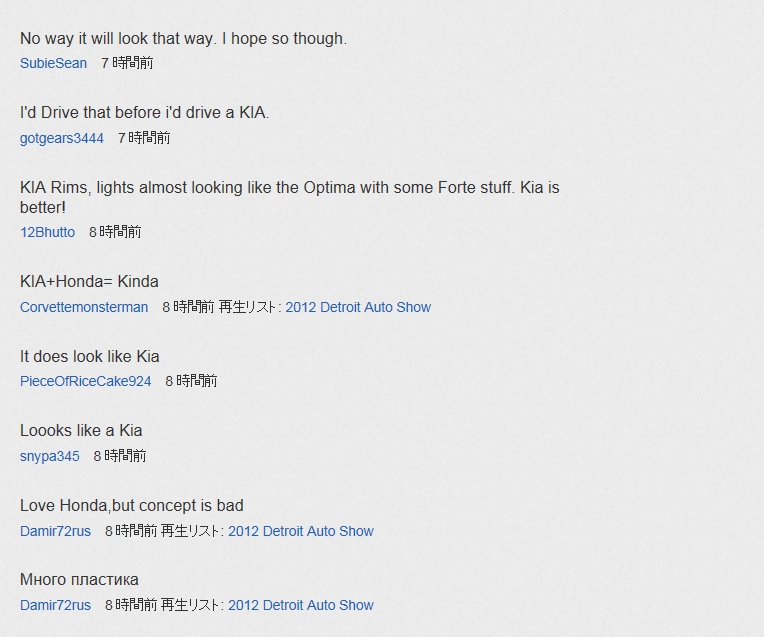Image resolution: width=764 pixels, height=637 pixels.
Task: Open SubieSean's user profile link
Action: (x=53, y=63)
